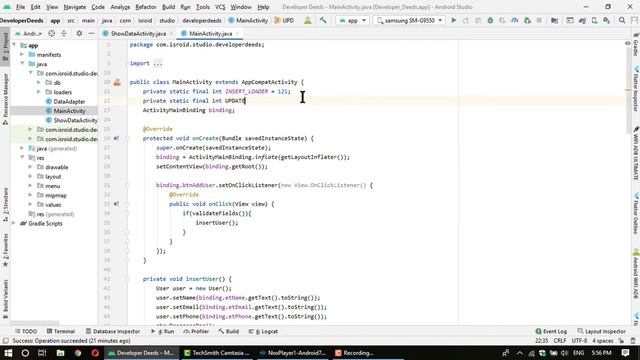The image size is (640, 360).
Task: Open Event Log in status area
Action: [x=551, y=331]
